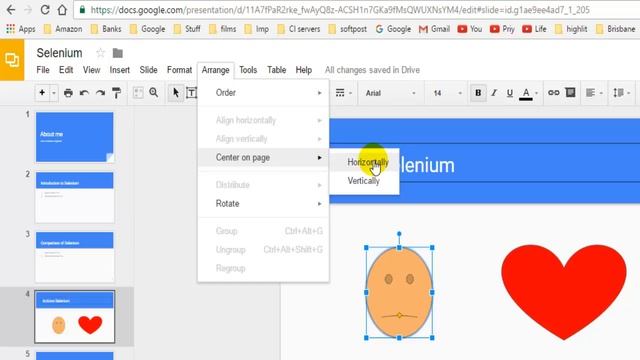Select the arrow cursor tool
Viewport: 640px width, 360px height.
[176, 93]
